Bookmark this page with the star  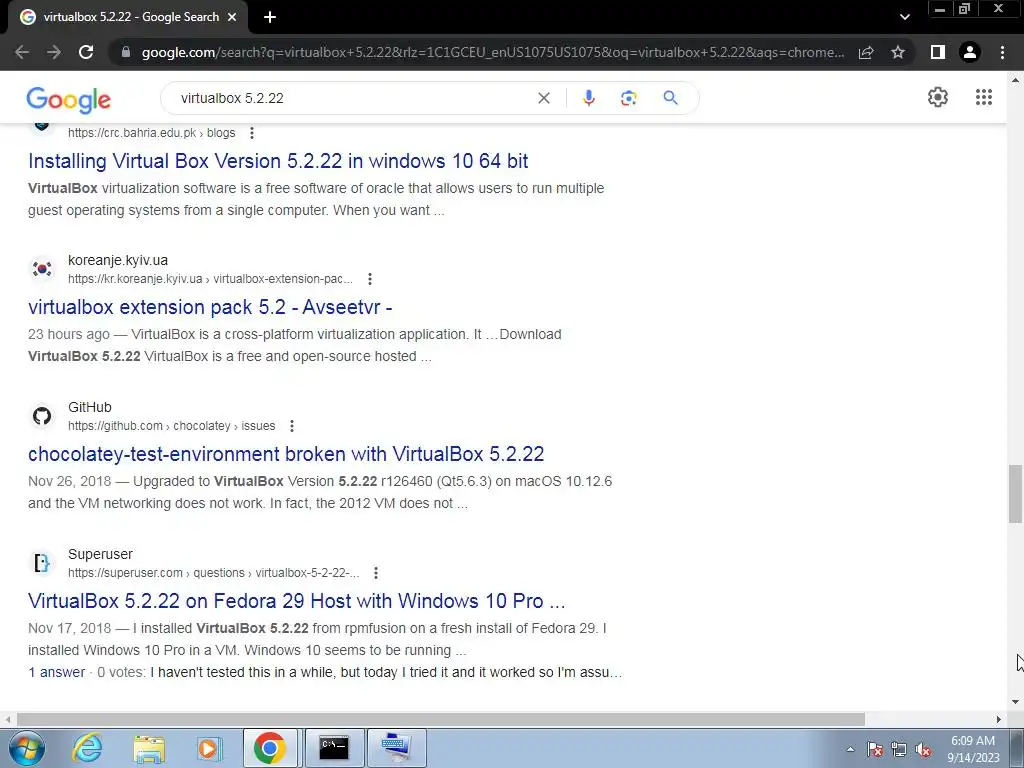coord(898,52)
